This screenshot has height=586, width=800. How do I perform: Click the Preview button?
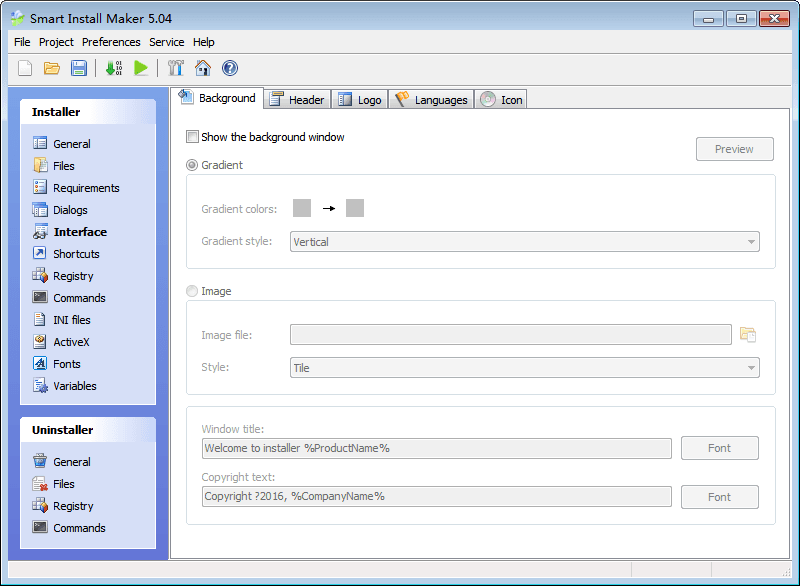734,149
